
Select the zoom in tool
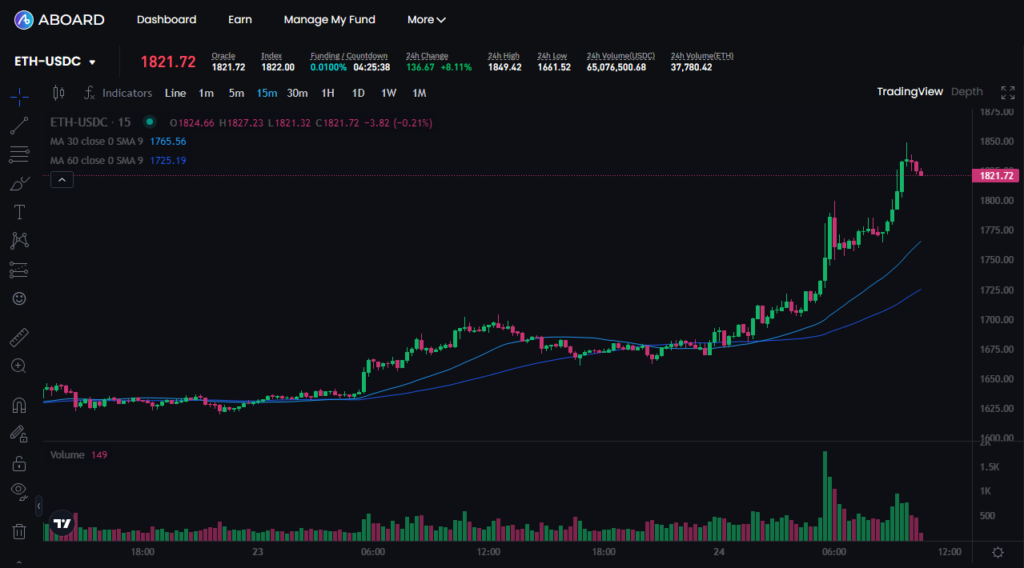(19, 366)
